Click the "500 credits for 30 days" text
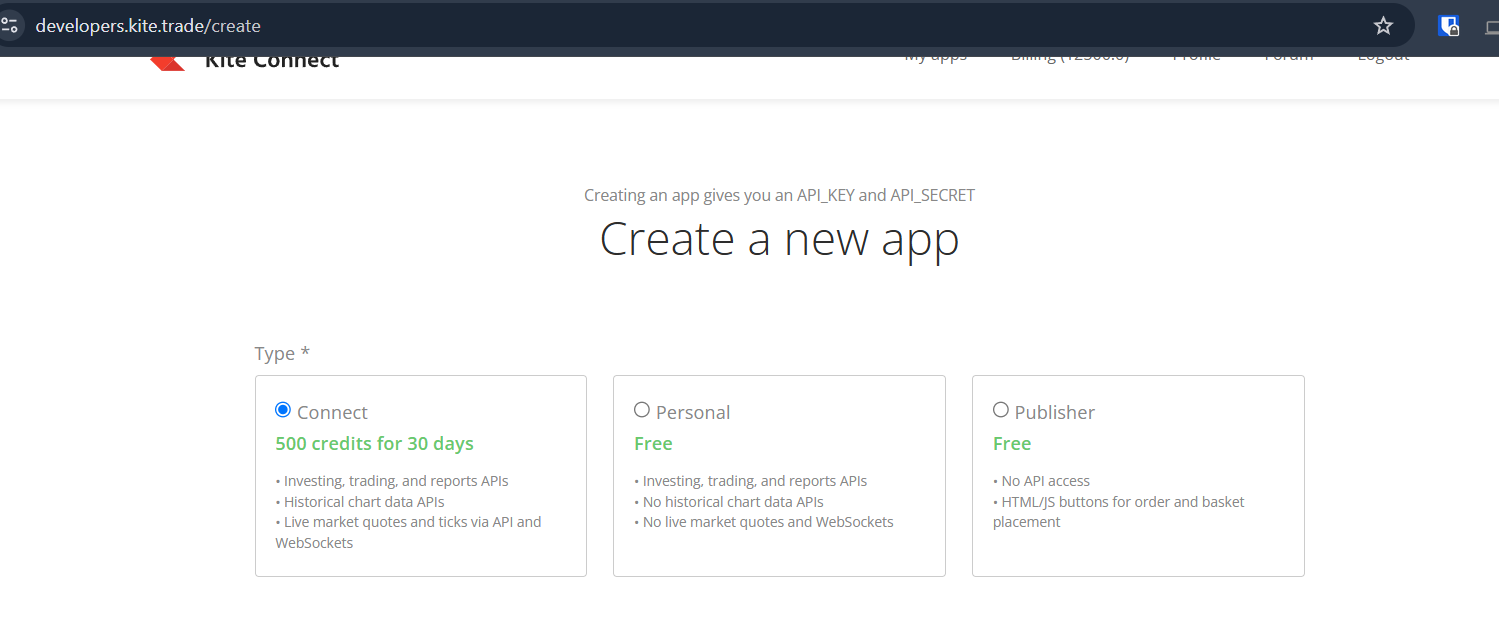This screenshot has width=1499, height=638. coord(375,444)
